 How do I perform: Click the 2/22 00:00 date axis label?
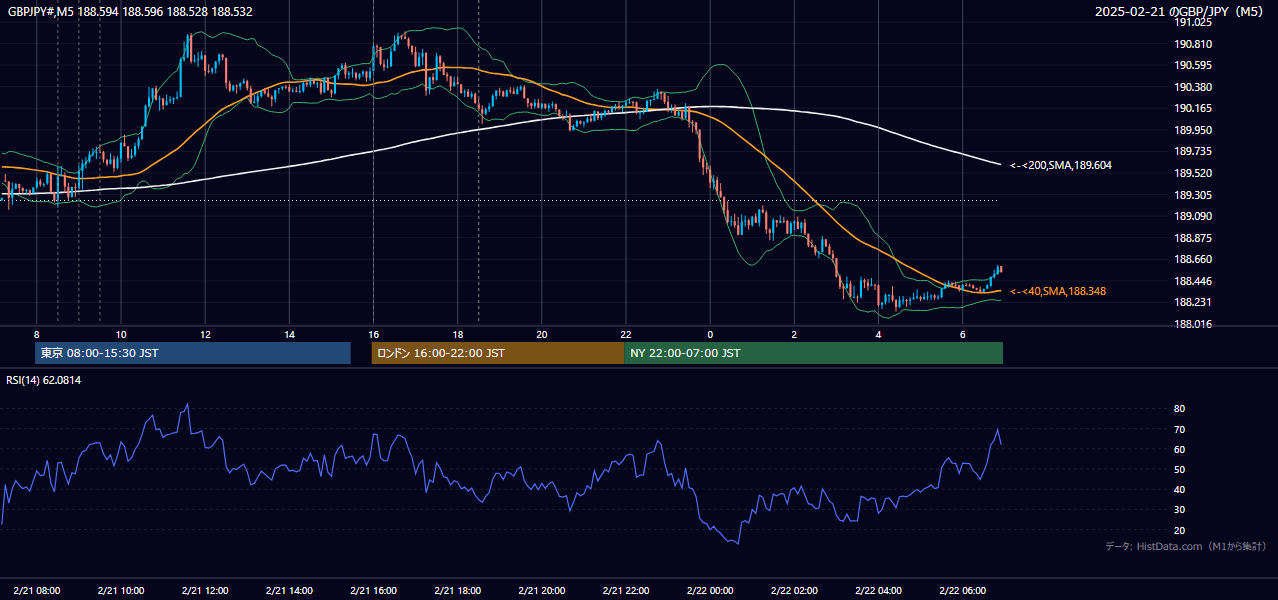coord(710,590)
